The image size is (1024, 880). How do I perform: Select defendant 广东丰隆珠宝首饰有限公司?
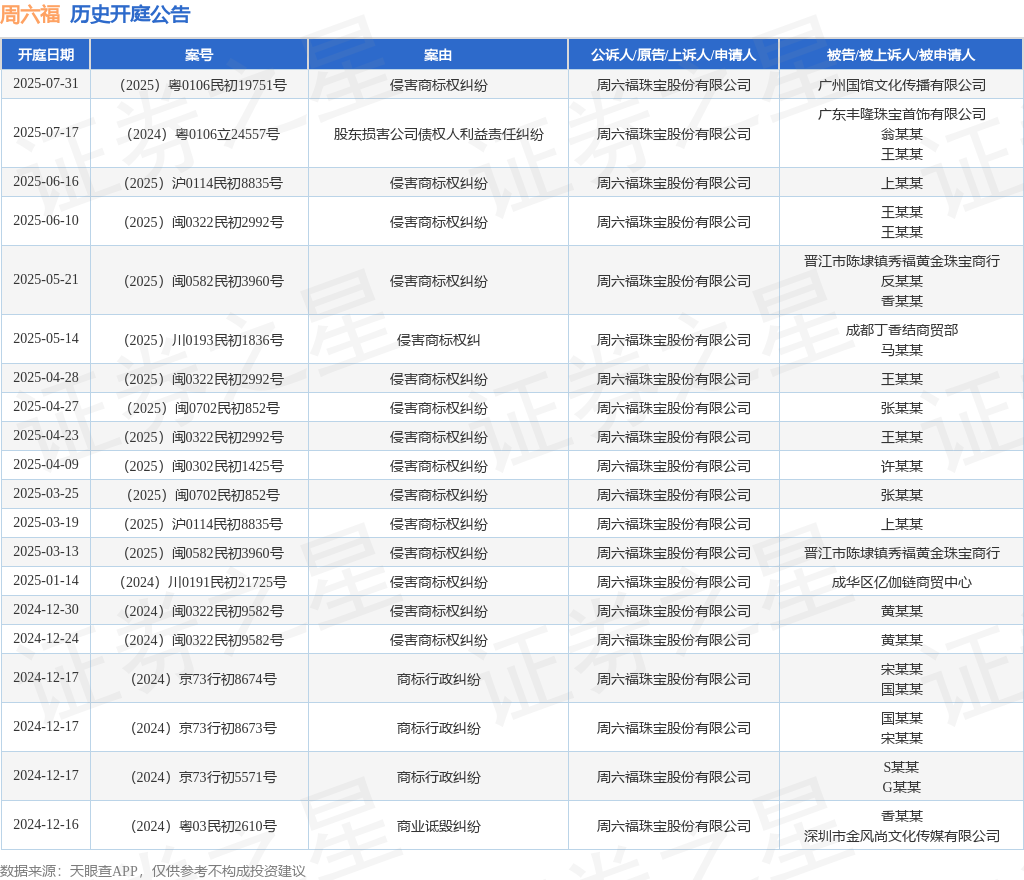point(901,114)
